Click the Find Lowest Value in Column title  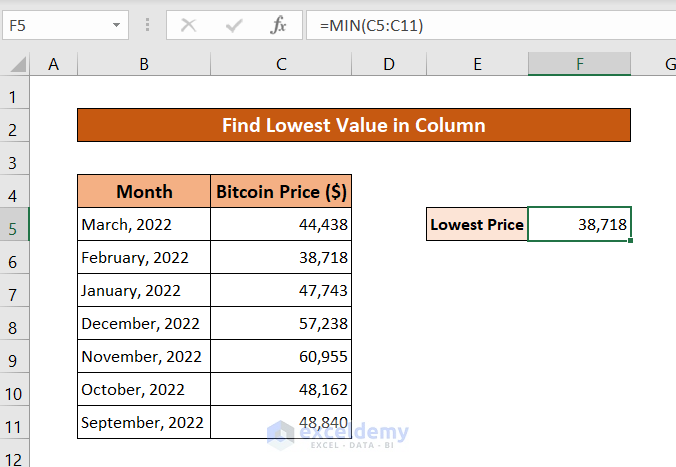[353, 125]
